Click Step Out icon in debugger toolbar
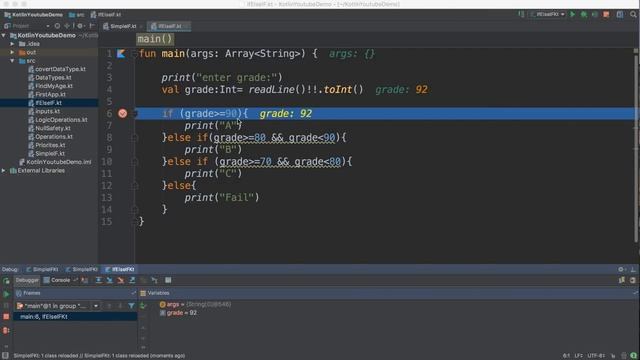 (132, 280)
